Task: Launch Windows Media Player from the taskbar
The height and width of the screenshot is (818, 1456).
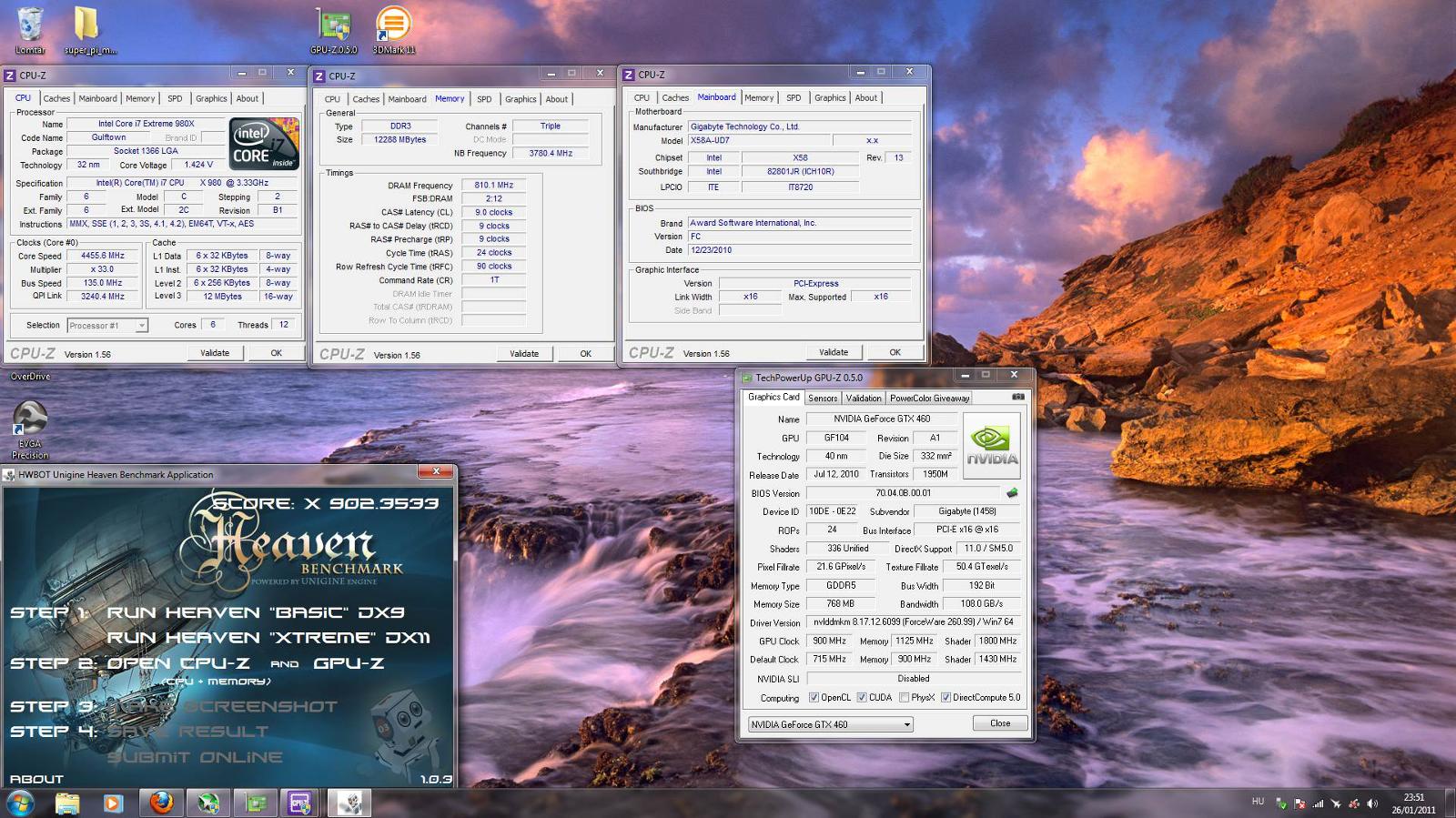Action: tap(113, 803)
